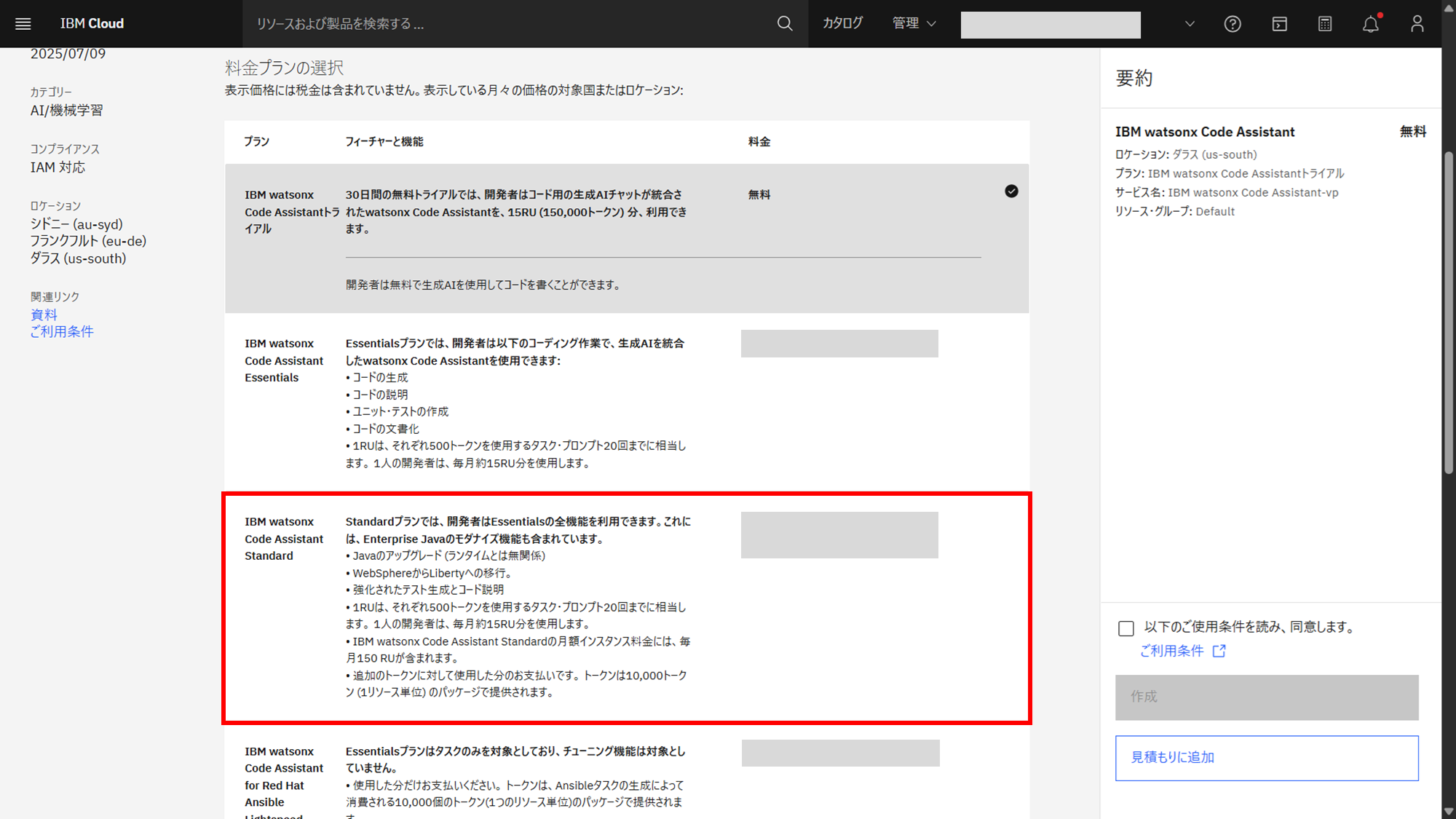The image size is (1456, 819).
Task: Click the external link icon beside ご利用条件
Action: (x=1219, y=651)
